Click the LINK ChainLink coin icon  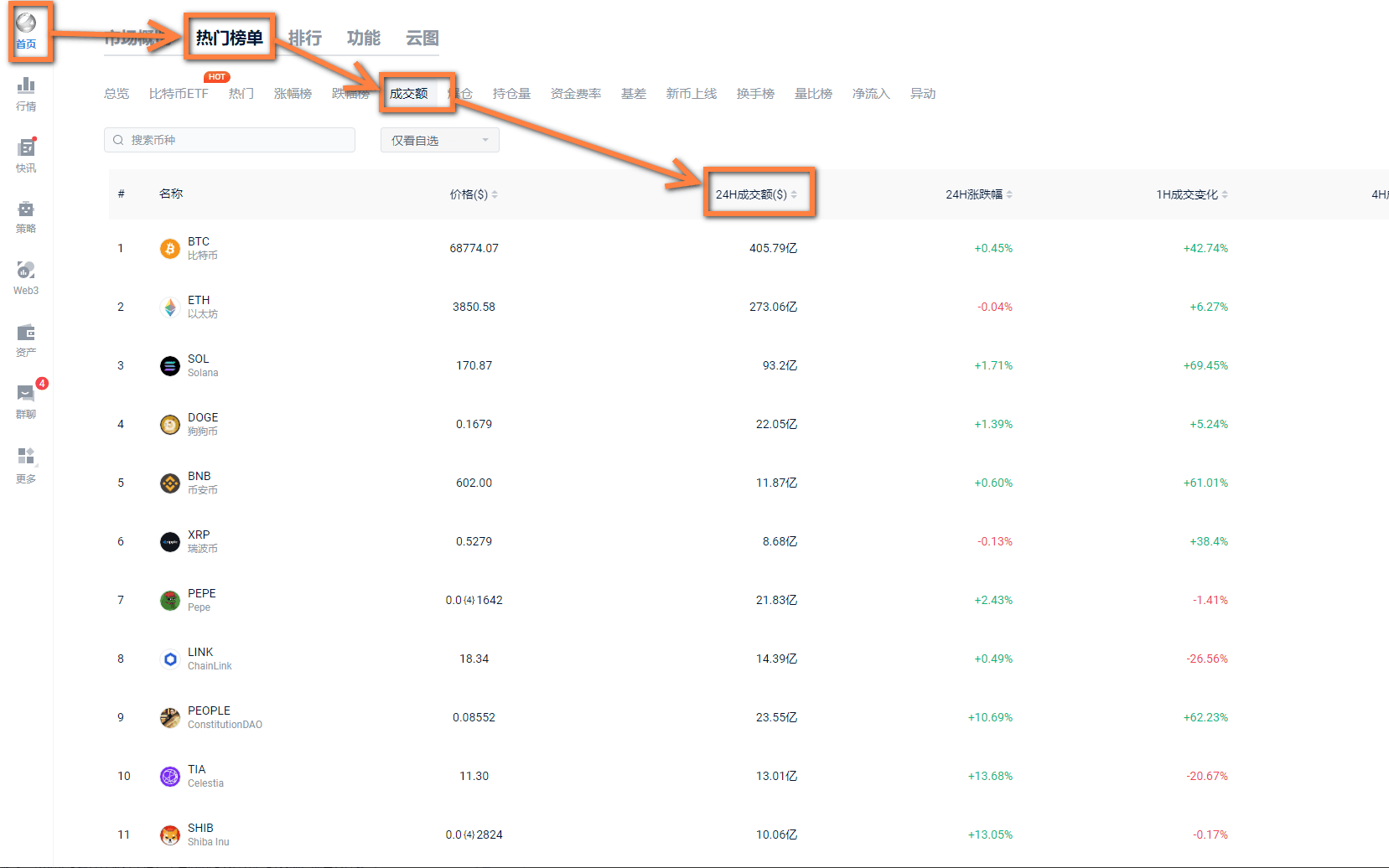pos(170,659)
